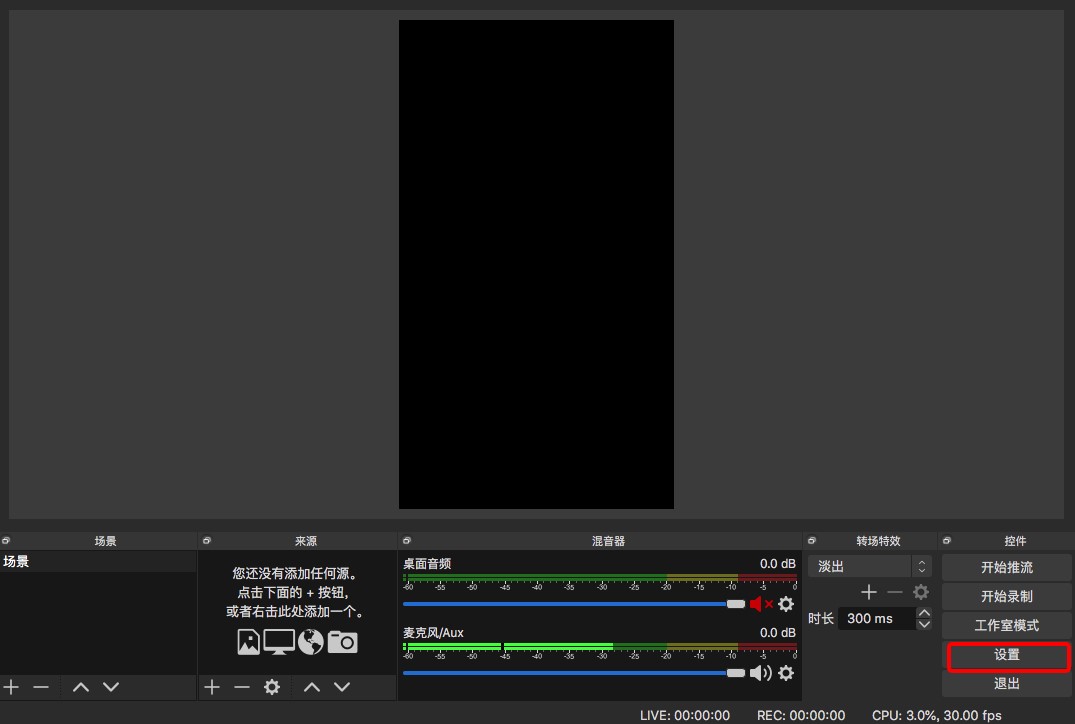Adjust 桌面音频 volume slider
This screenshot has width=1075, height=724.
(574, 604)
